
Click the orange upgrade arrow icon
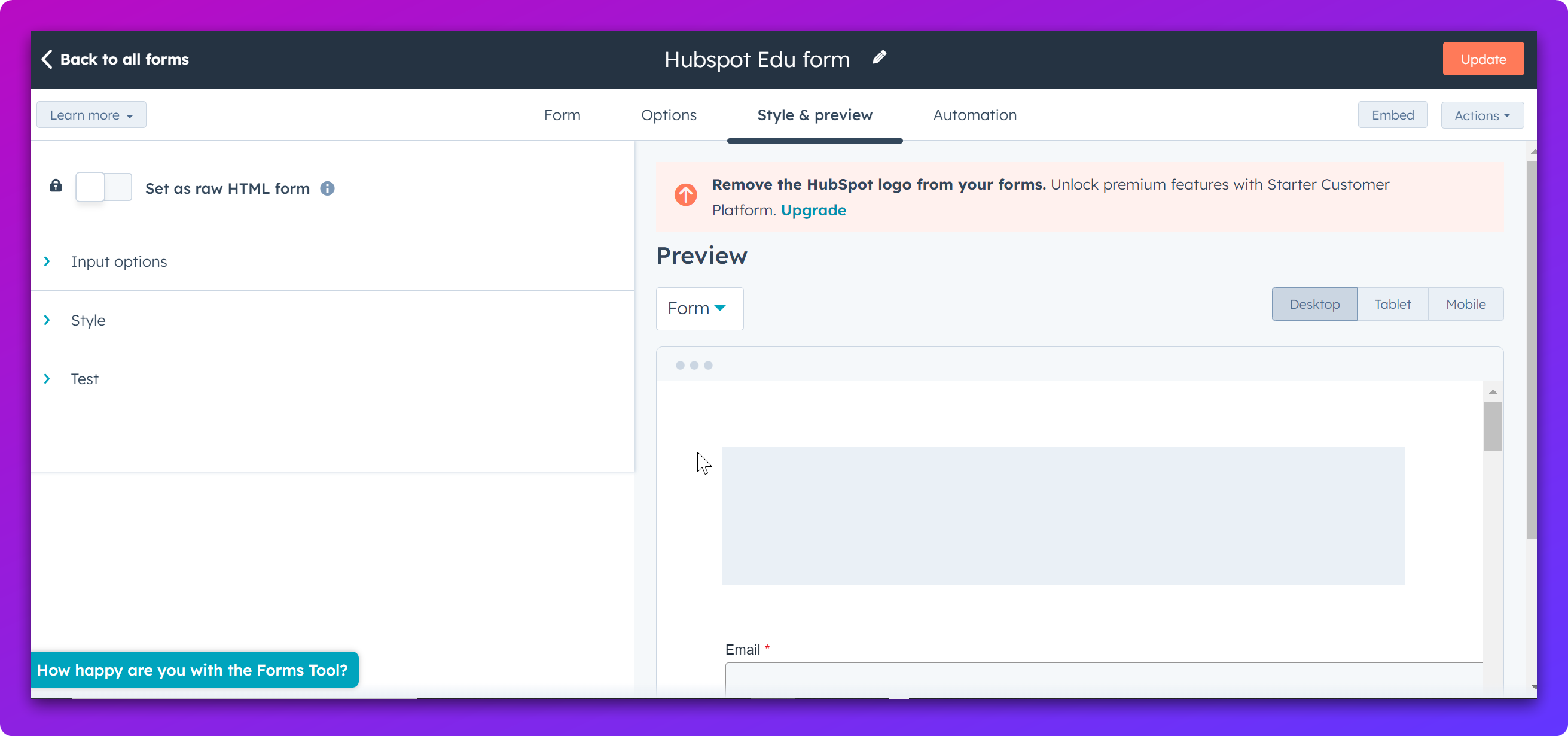pos(686,195)
